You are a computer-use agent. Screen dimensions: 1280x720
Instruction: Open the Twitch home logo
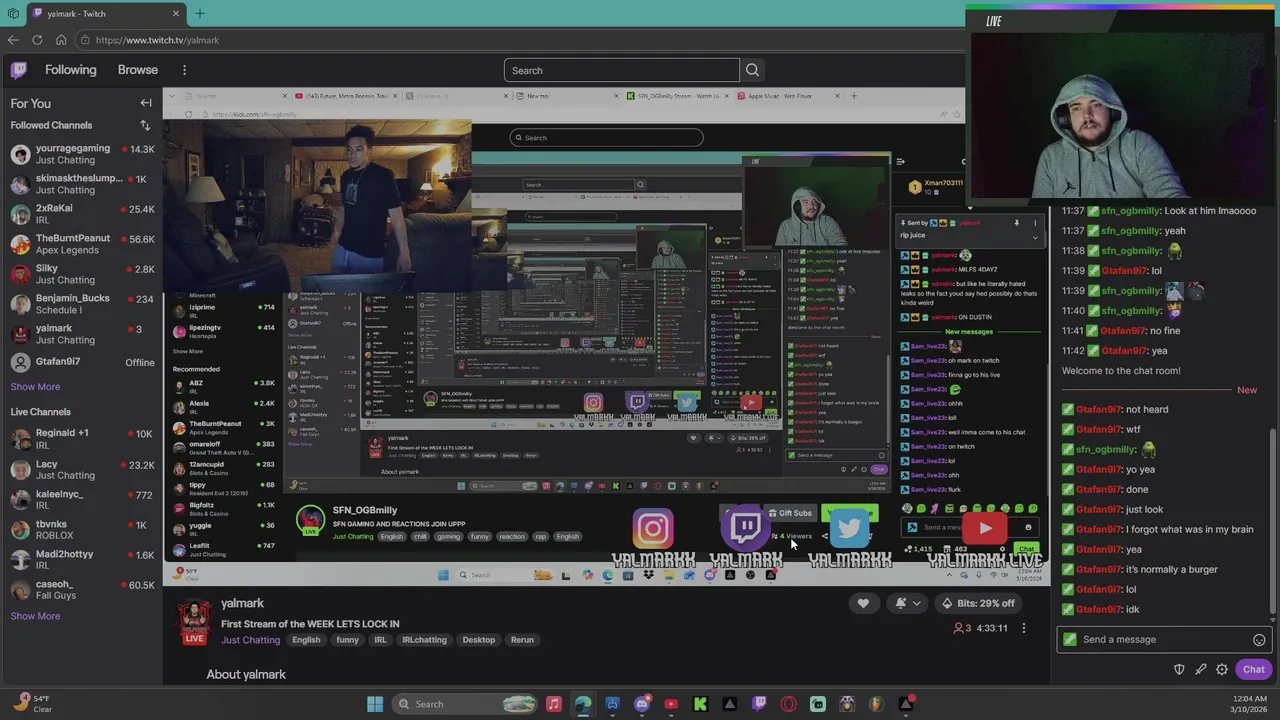click(x=19, y=70)
